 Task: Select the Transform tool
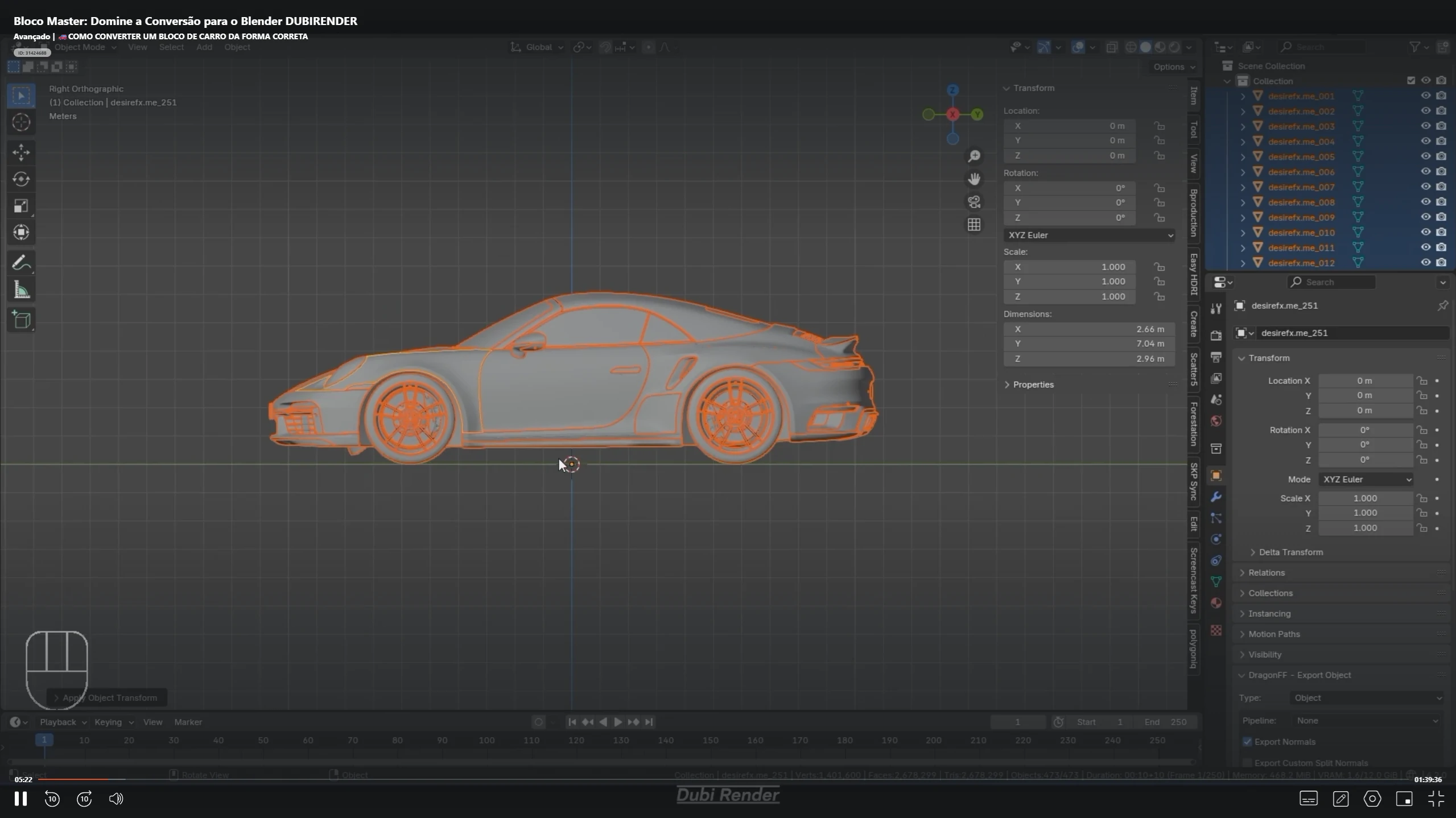(21, 233)
